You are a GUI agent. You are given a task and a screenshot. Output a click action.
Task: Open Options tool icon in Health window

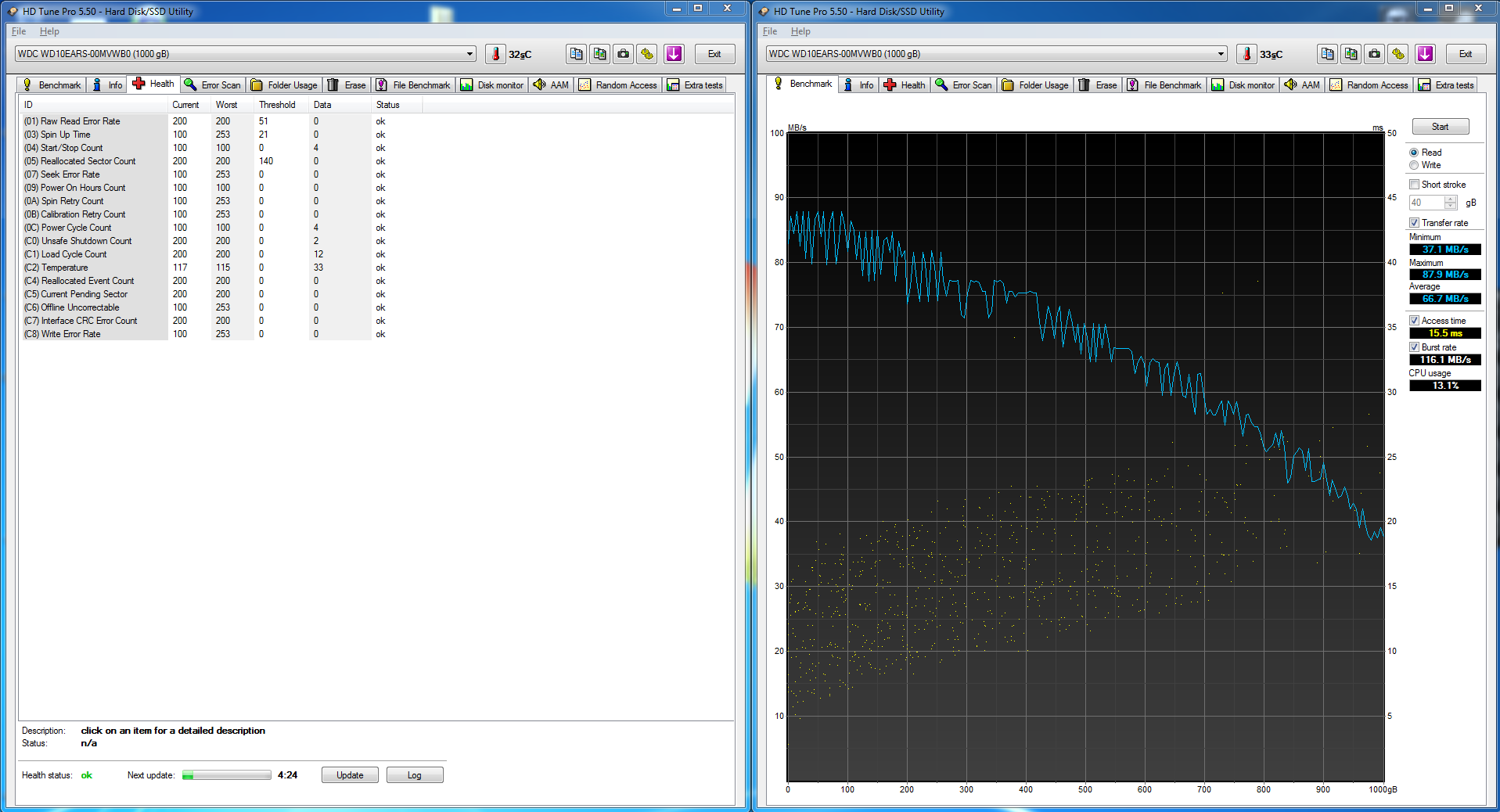[x=647, y=54]
